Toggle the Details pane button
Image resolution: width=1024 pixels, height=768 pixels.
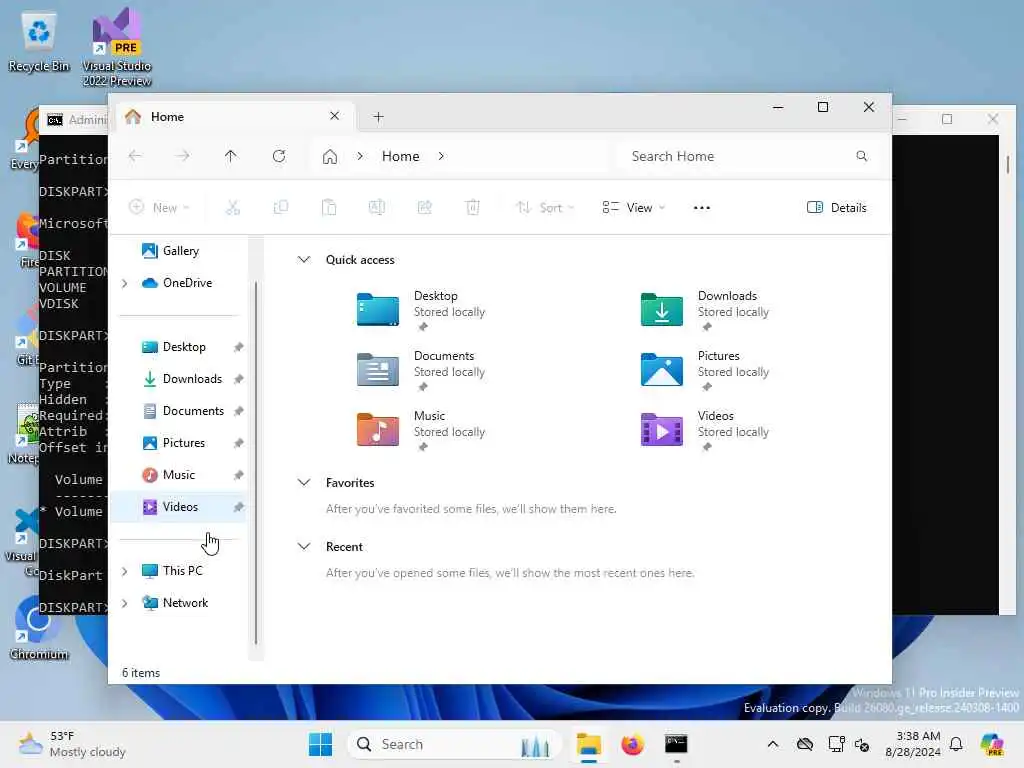click(837, 208)
